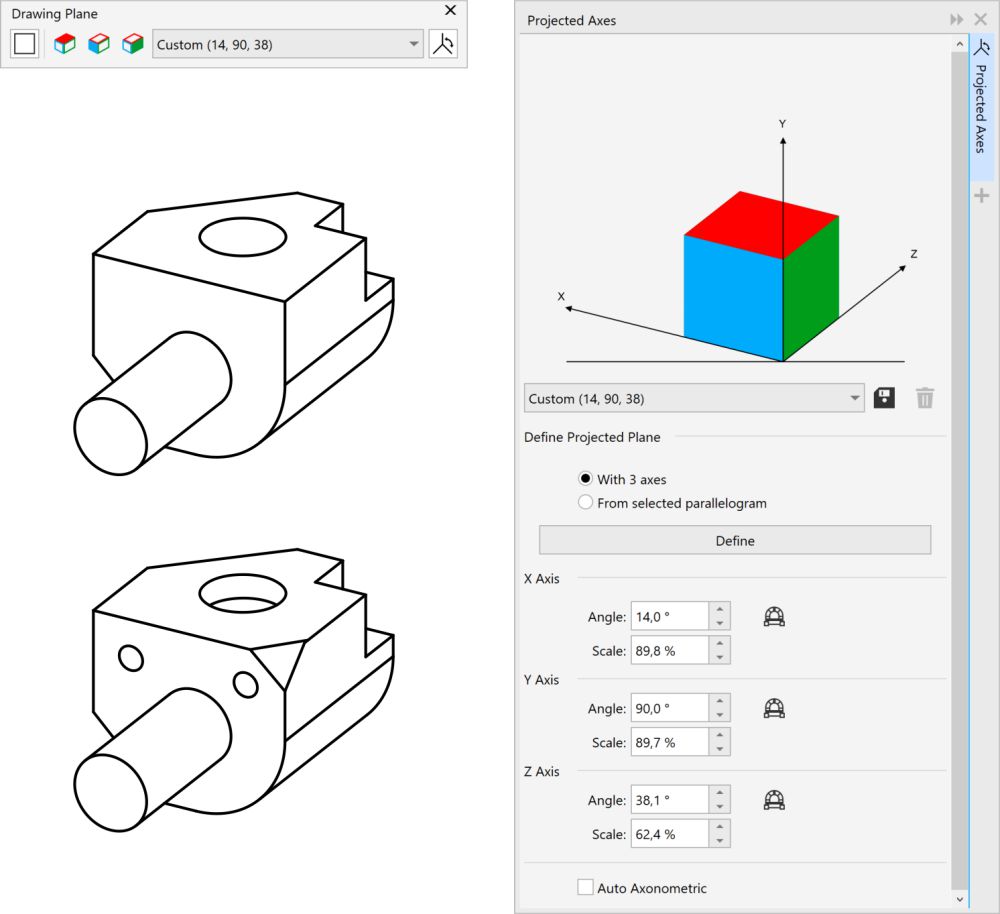Select the flat (no projection) drawing plane icon
1000x914 pixels.
pyautogui.click(x=25, y=44)
